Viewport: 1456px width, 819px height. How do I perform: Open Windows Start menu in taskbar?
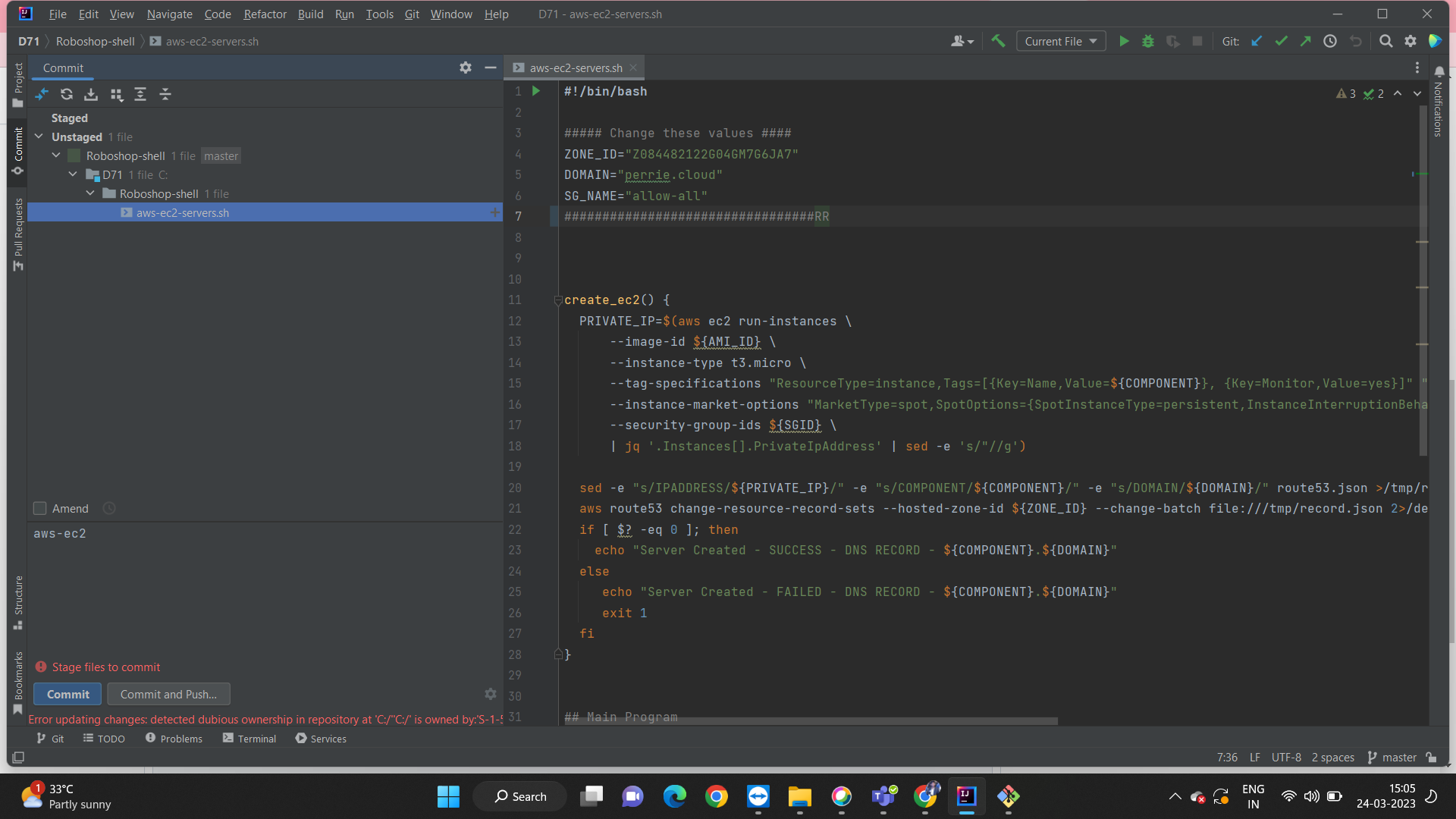[448, 796]
